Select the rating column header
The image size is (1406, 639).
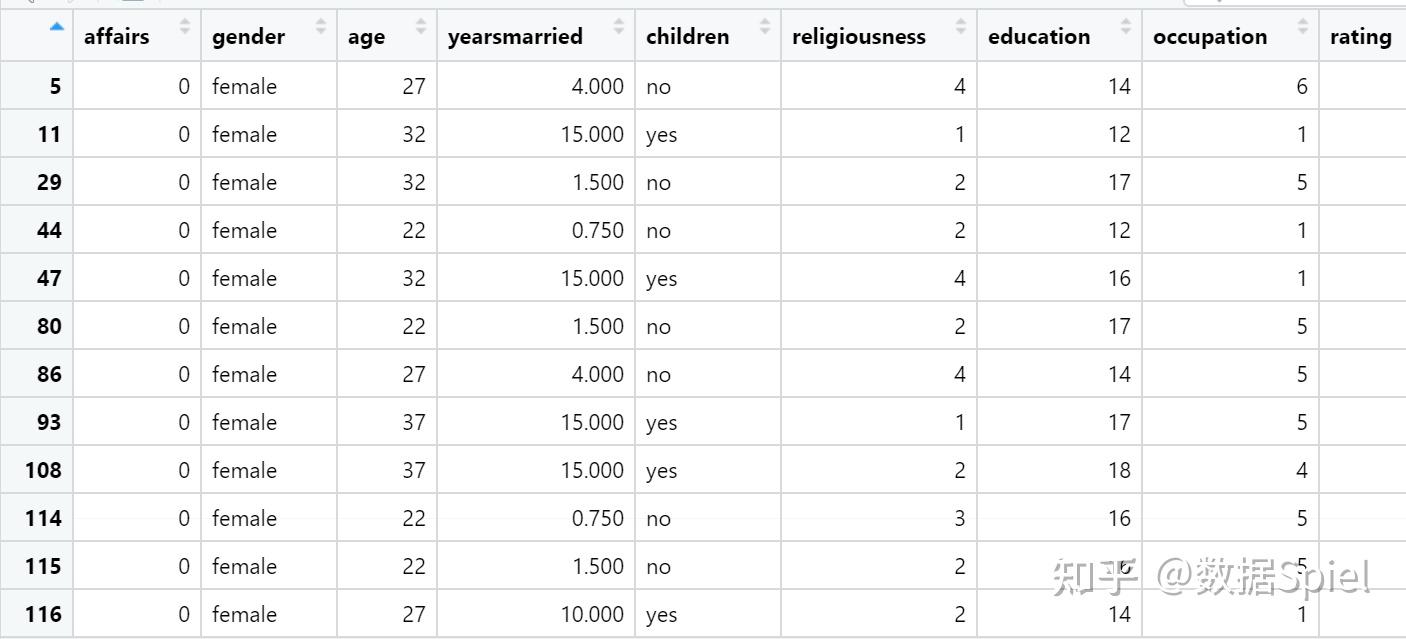pyautogui.click(x=1360, y=37)
